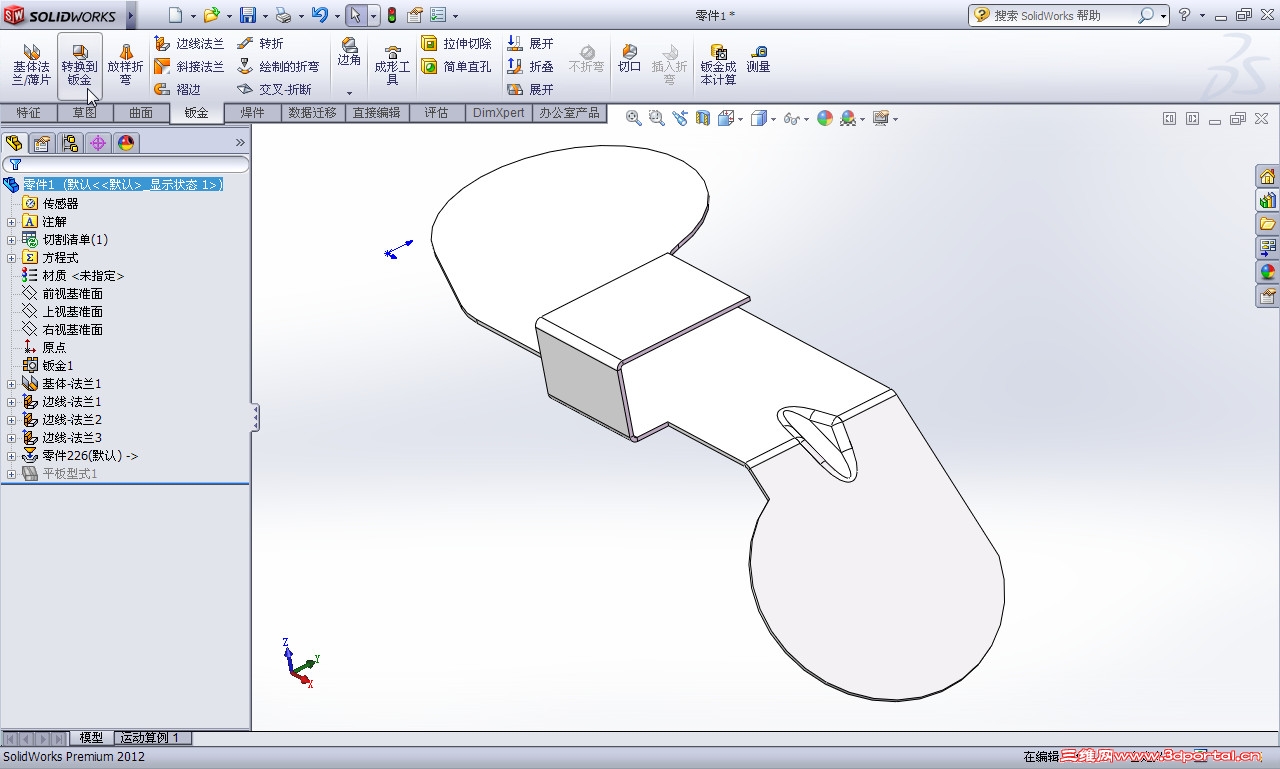This screenshot has height=769, width=1280.
Task: Launch the 测量 measure tool
Action: point(758,58)
